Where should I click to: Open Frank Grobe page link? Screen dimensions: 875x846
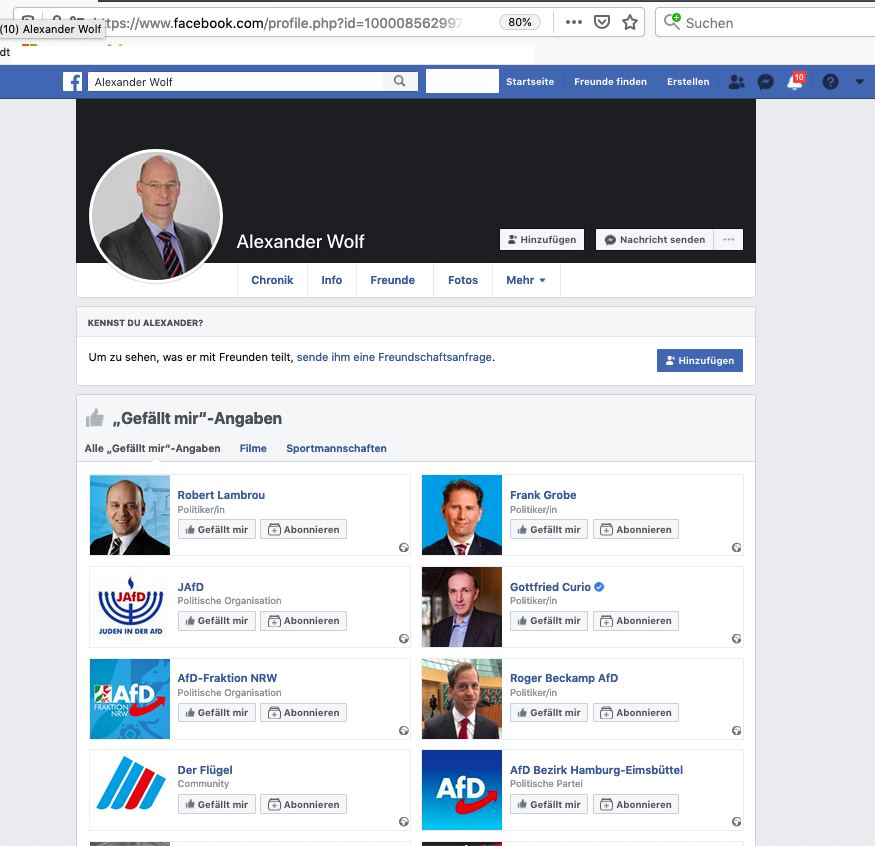543,495
